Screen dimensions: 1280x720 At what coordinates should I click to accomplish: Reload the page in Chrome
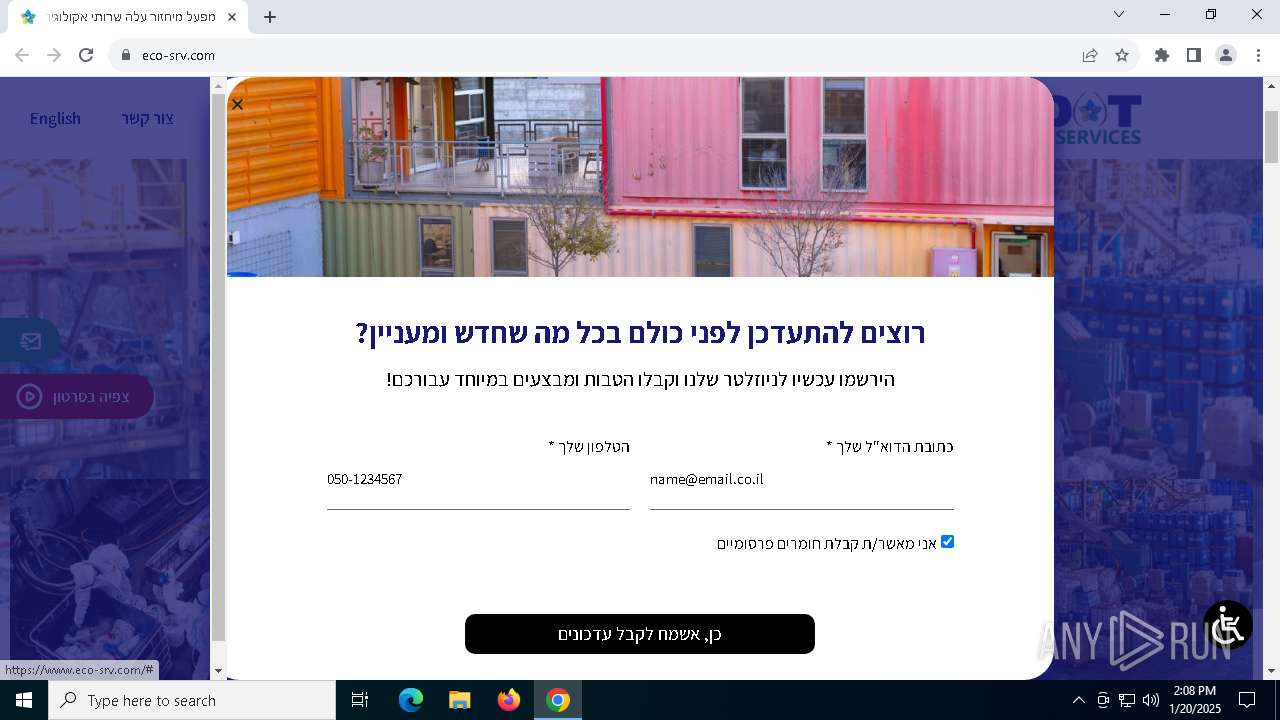(86, 55)
